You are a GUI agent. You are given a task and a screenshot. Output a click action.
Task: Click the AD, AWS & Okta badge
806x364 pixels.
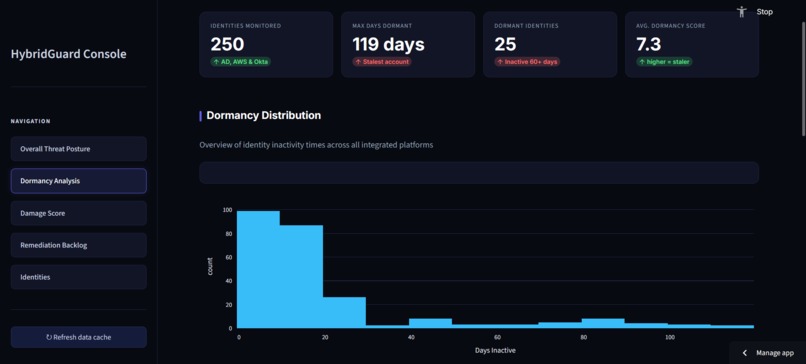coord(241,62)
